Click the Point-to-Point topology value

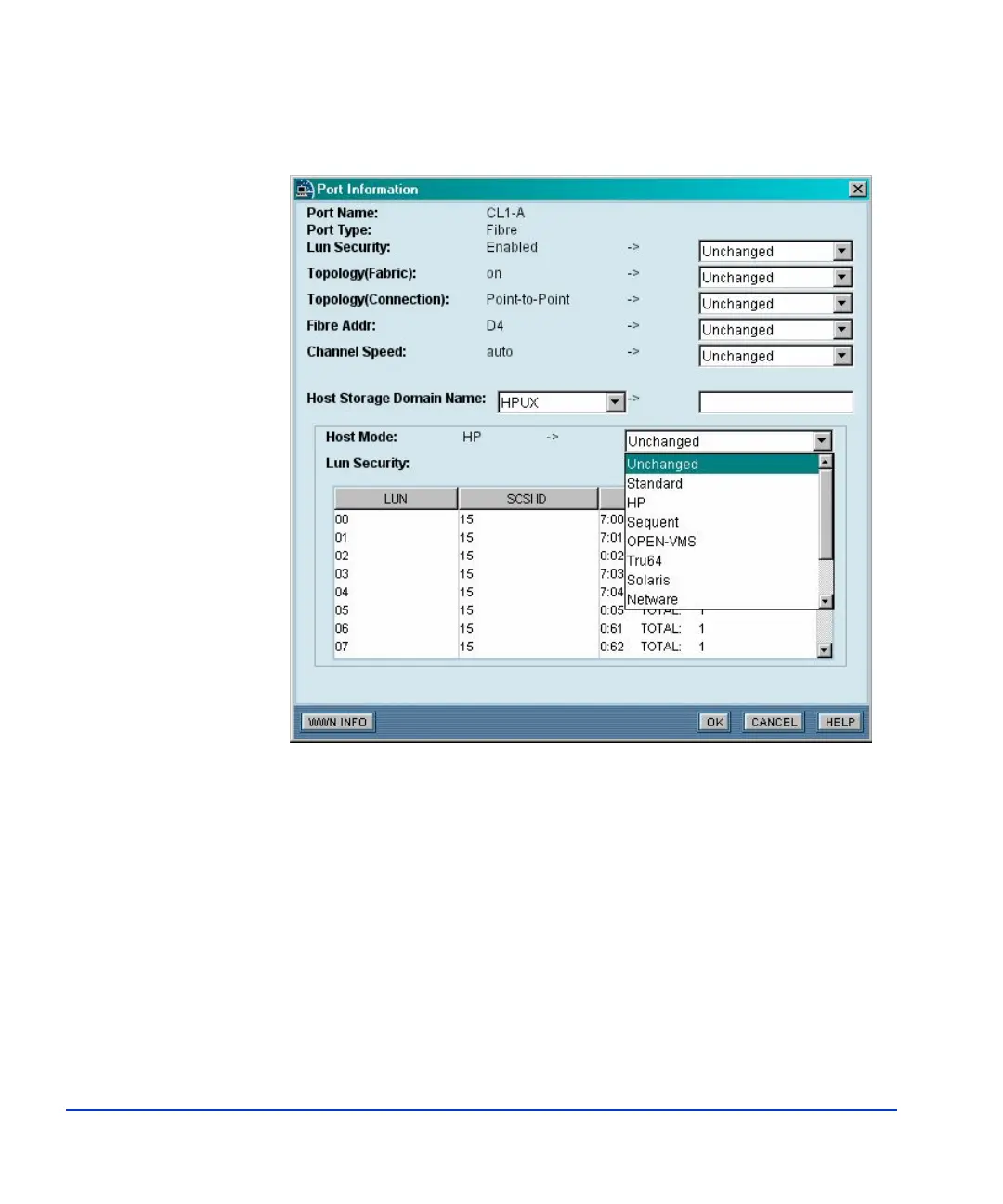(x=528, y=299)
